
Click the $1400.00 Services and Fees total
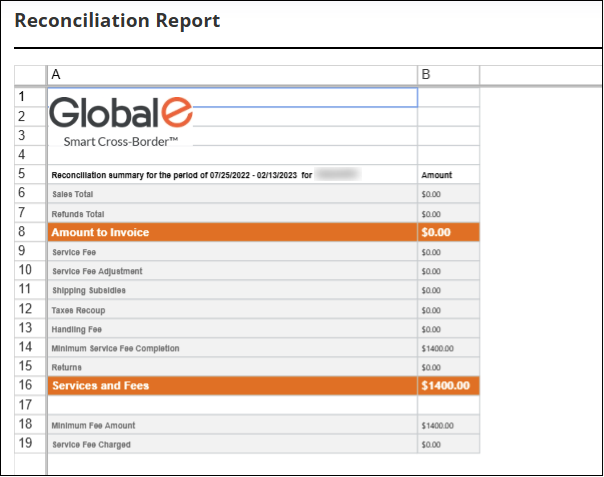446,385
